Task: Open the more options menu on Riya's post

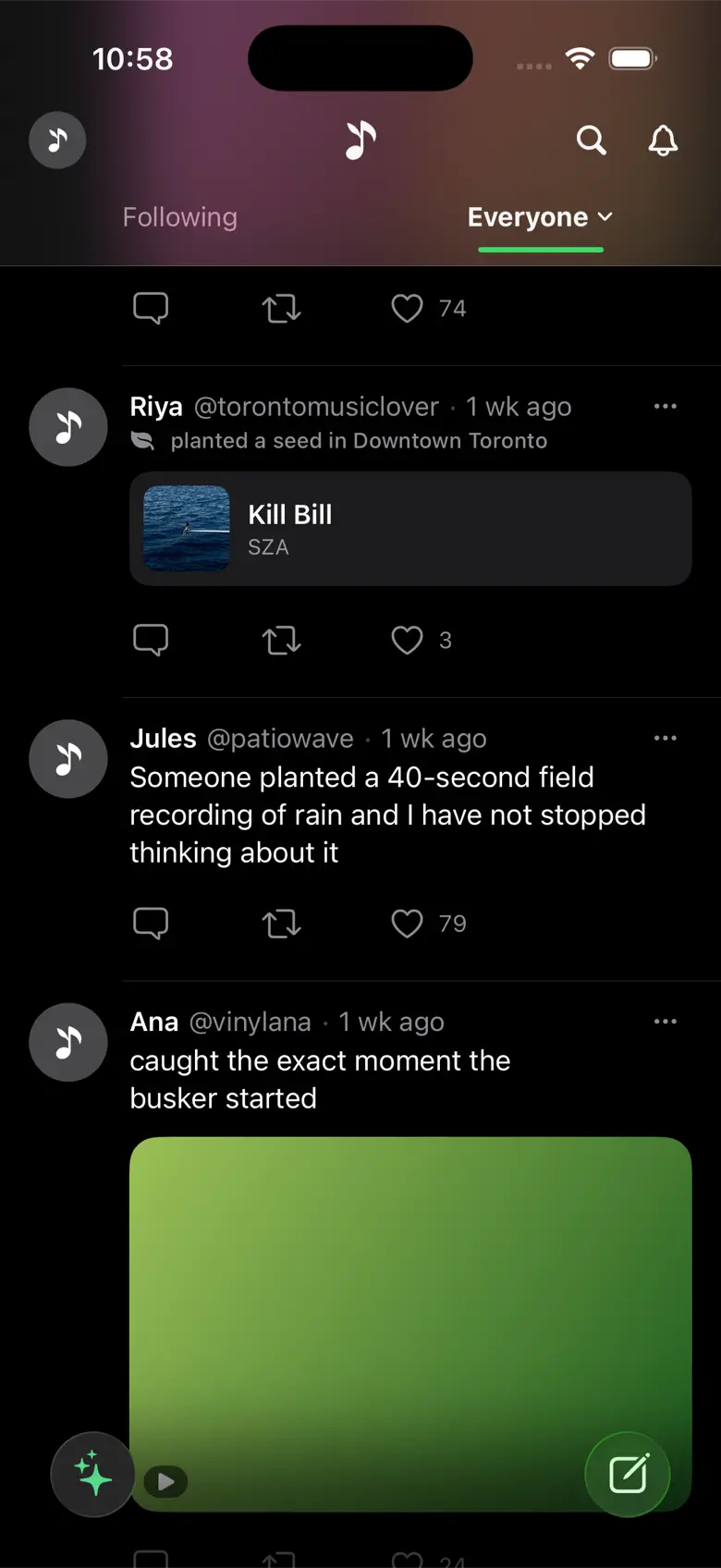Action: click(666, 407)
